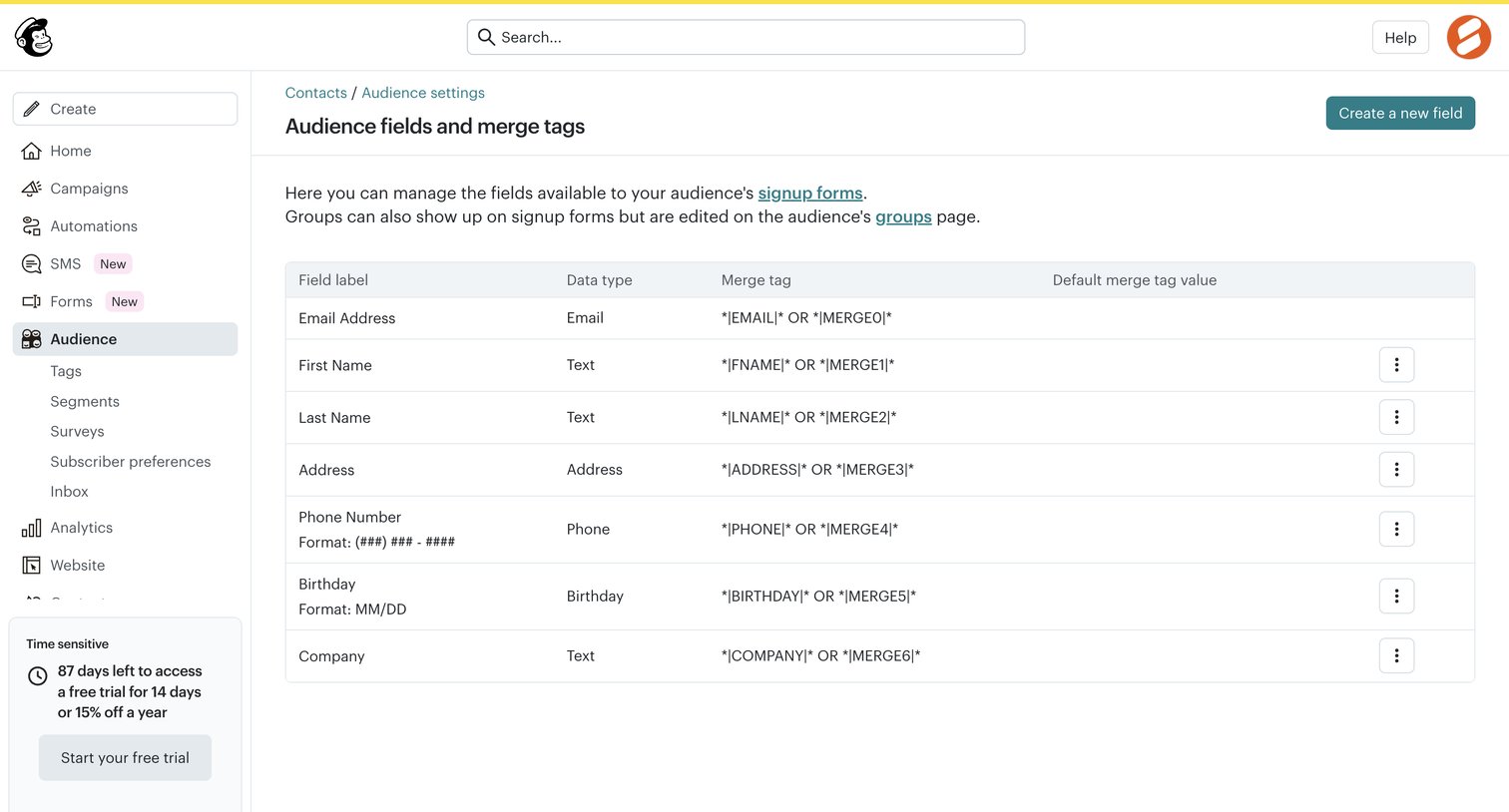
Task: Click Audience fields and merge tags heading
Action: [435, 127]
